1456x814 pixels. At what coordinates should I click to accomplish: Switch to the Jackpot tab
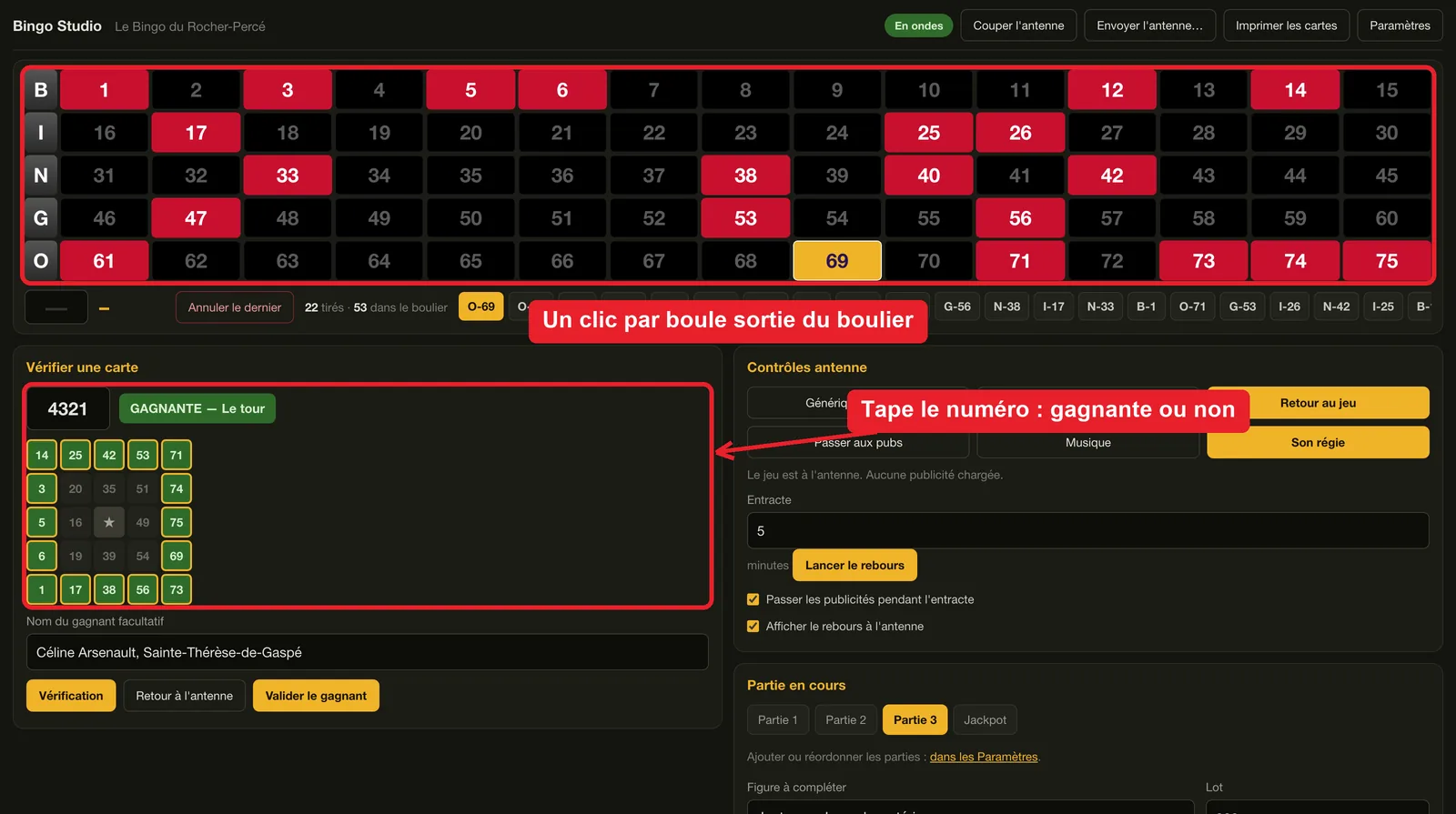pyautogui.click(x=985, y=719)
